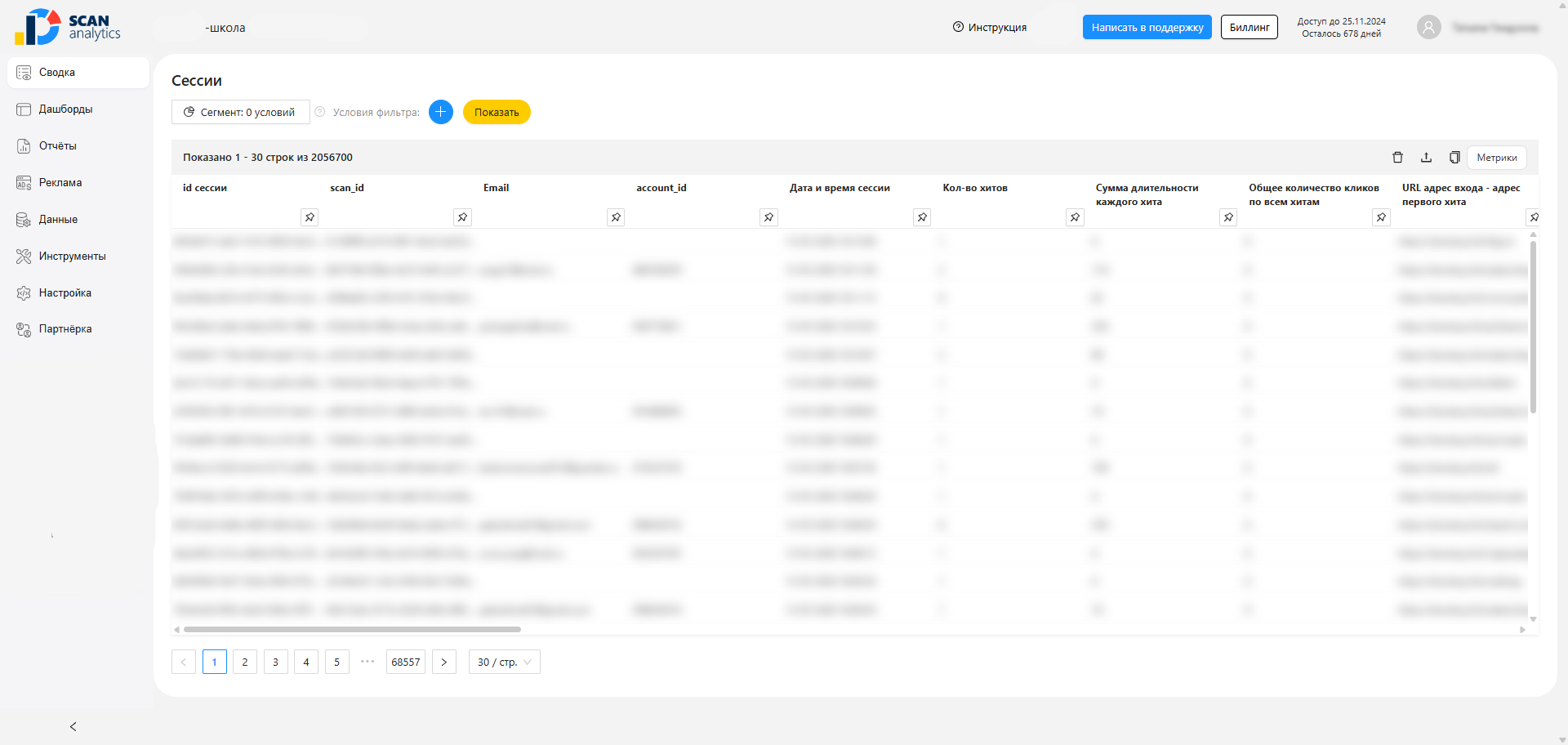
Task: Click table scroll right arrow
Action: point(1522,630)
